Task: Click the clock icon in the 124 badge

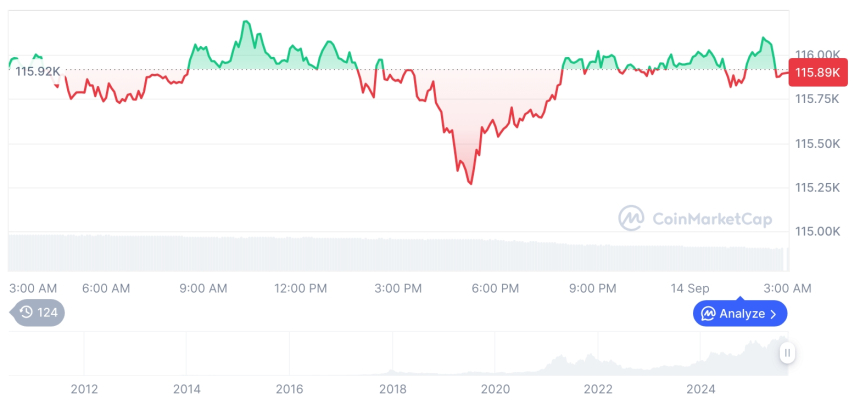Action: (x=27, y=313)
